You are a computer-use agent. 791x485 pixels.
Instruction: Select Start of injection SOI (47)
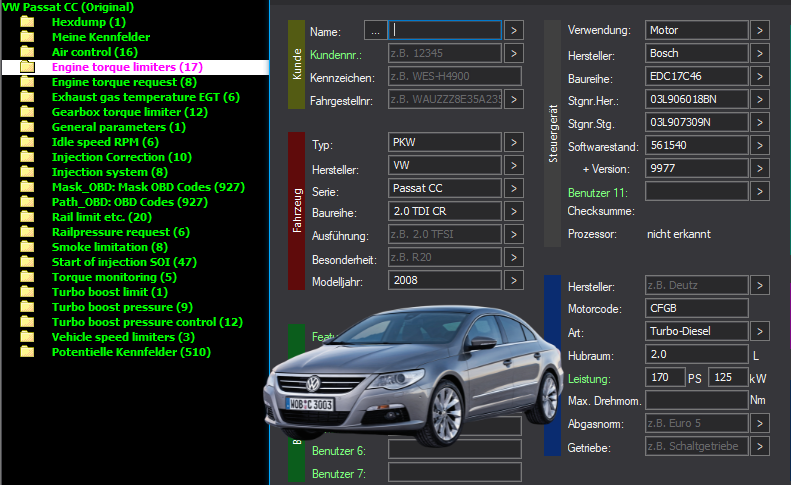(x=124, y=262)
